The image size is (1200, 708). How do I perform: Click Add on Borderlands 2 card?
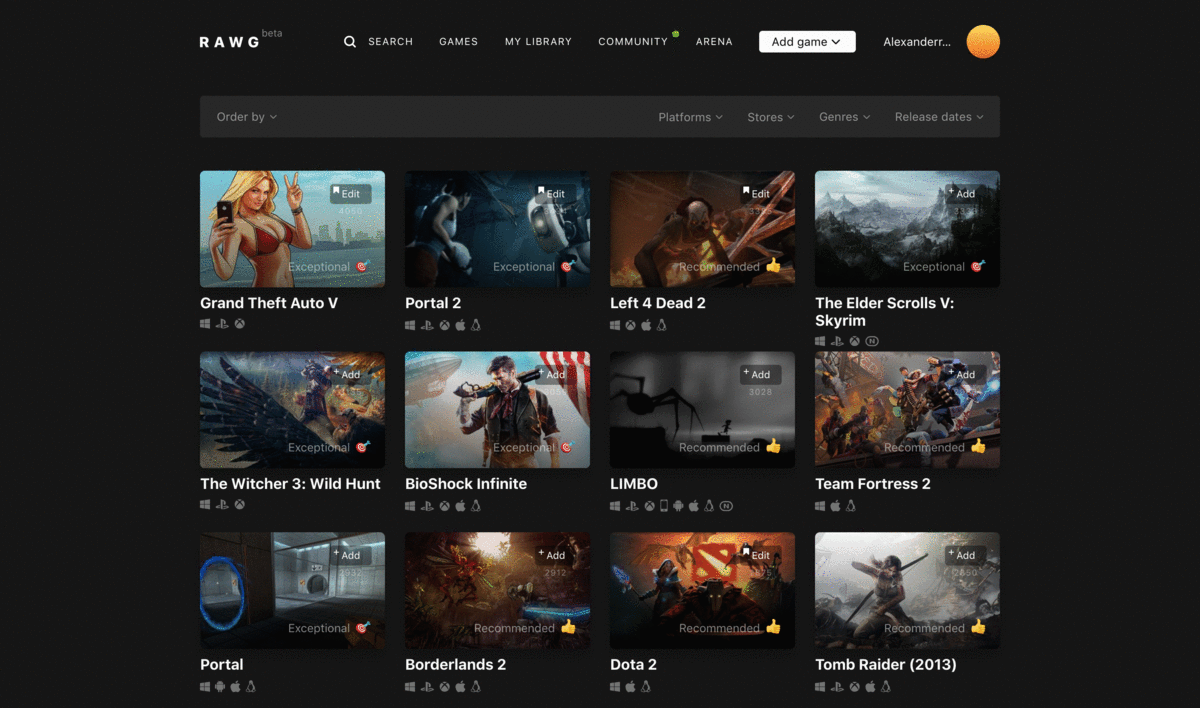pyautogui.click(x=556, y=555)
